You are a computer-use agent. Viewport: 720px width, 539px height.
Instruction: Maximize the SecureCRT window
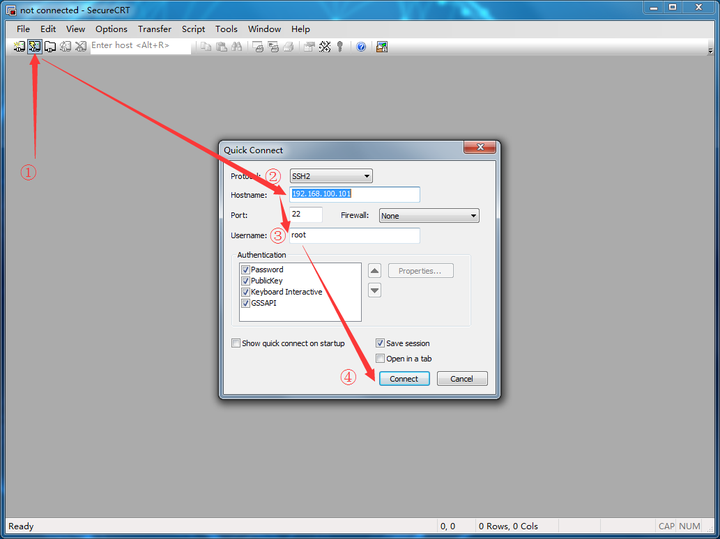click(x=673, y=7)
